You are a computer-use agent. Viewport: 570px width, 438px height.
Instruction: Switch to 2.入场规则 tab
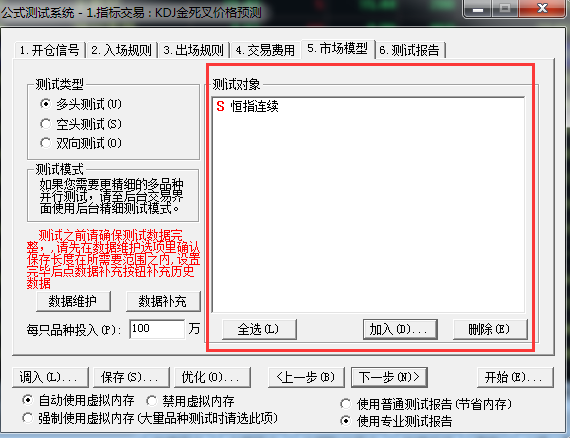click(x=121, y=50)
